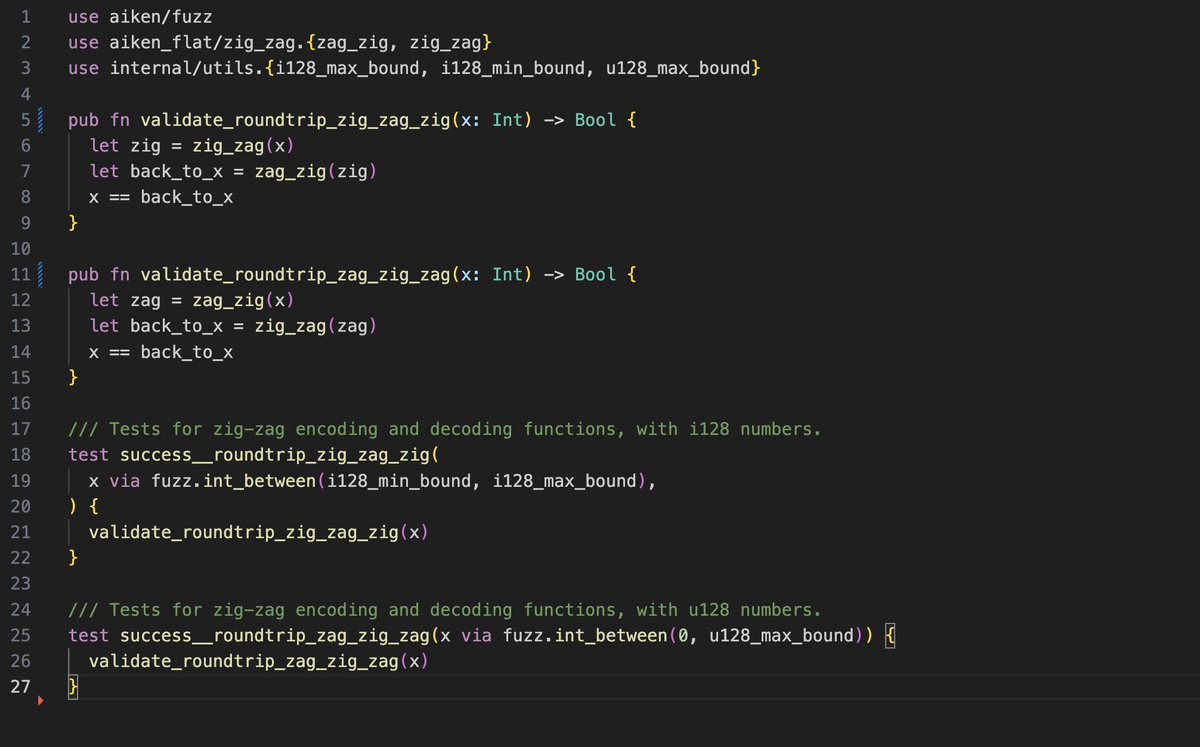This screenshot has height=747, width=1200.
Task: Click 'zig_zag(x)' call on line 6
Action: 243,146
